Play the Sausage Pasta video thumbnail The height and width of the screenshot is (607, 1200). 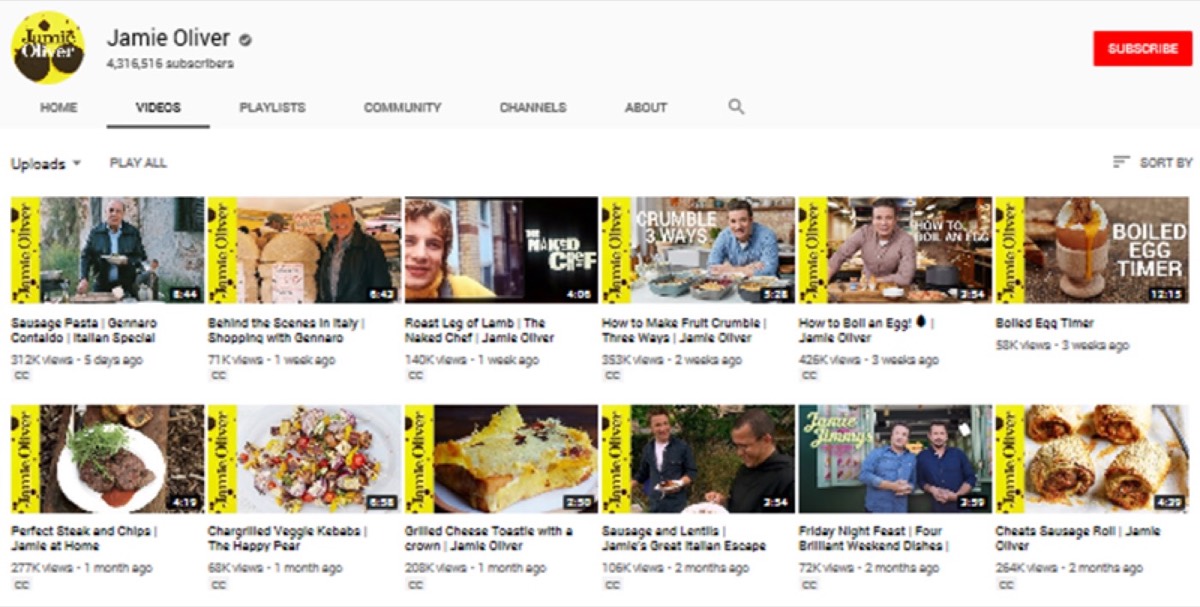(x=107, y=250)
